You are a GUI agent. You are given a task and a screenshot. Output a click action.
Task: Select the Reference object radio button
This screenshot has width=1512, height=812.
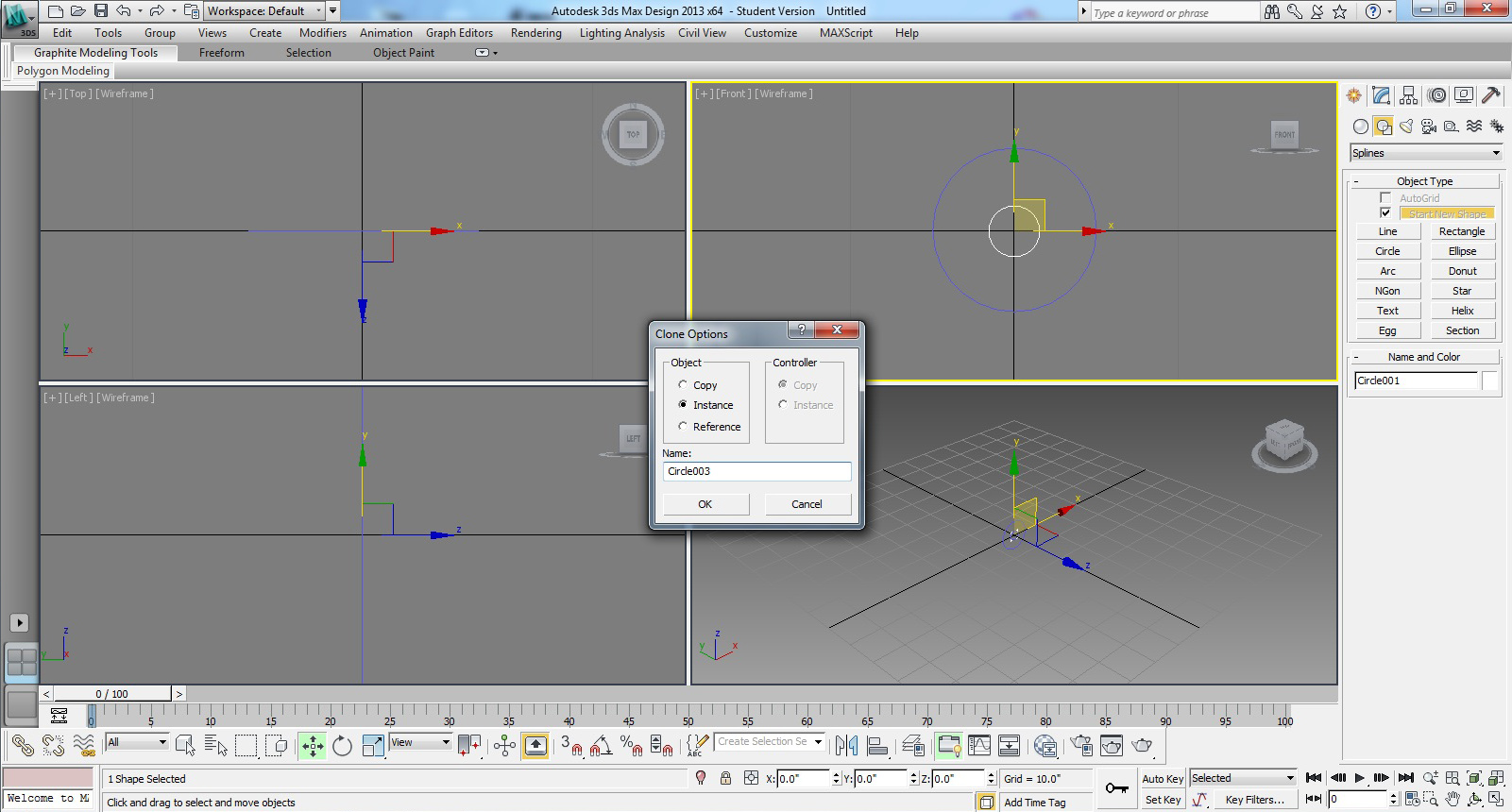tap(683, 426)
